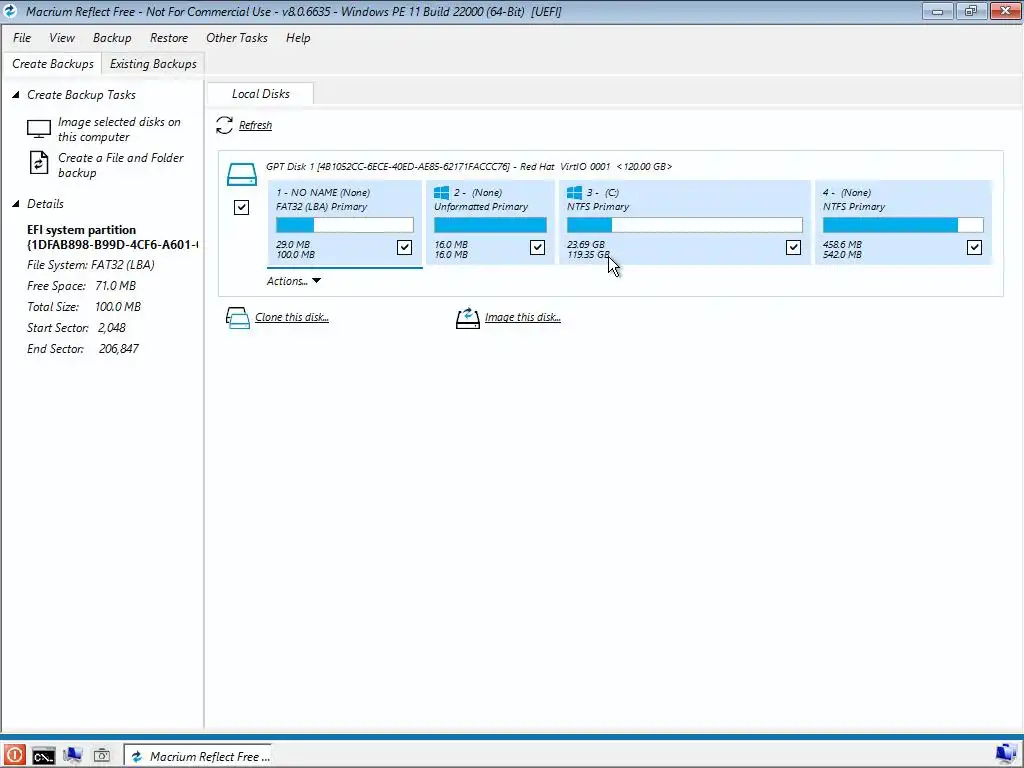Click the red power button in taskbar

point(14,756)
